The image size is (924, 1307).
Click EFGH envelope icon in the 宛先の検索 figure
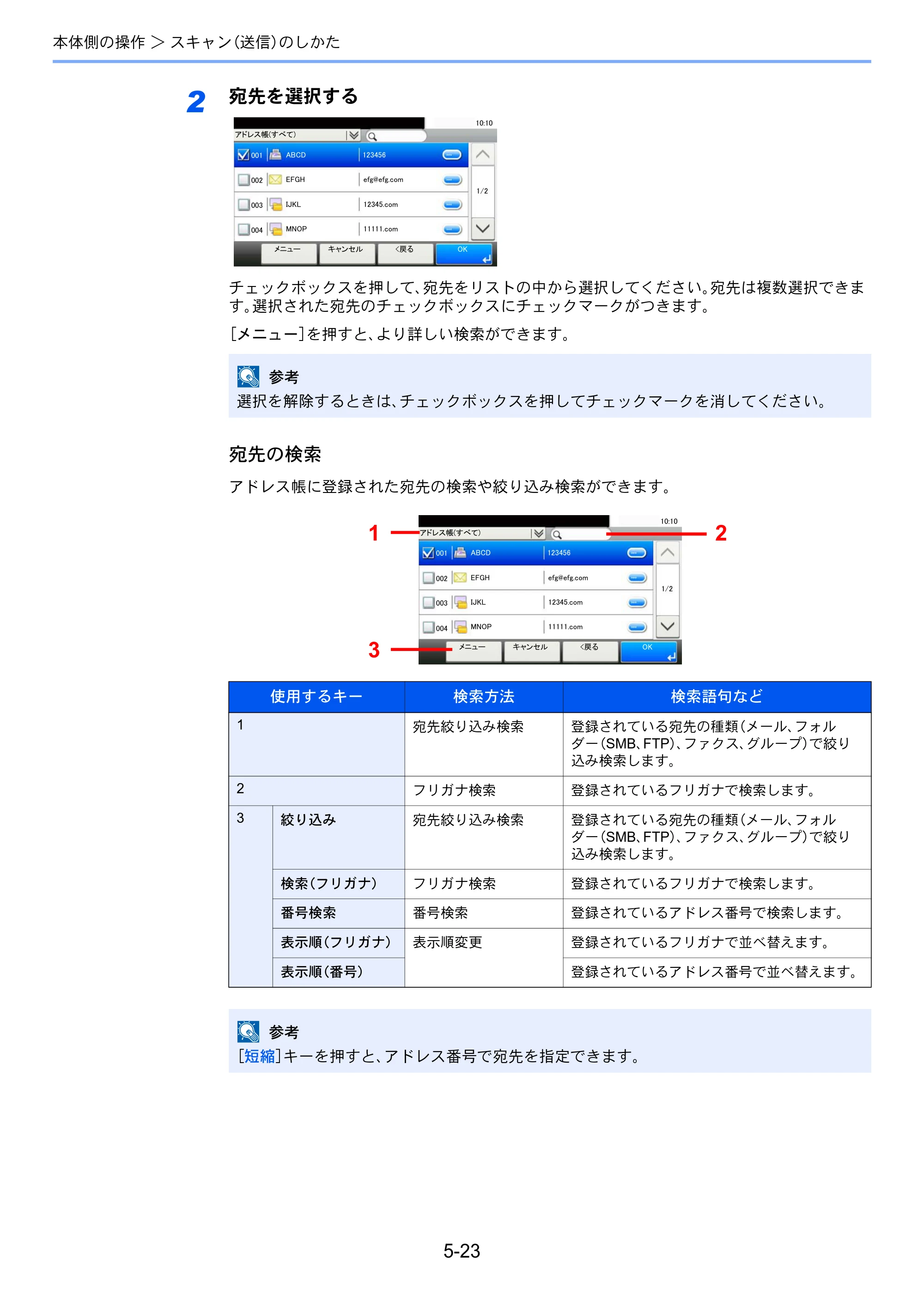point(460,577)
